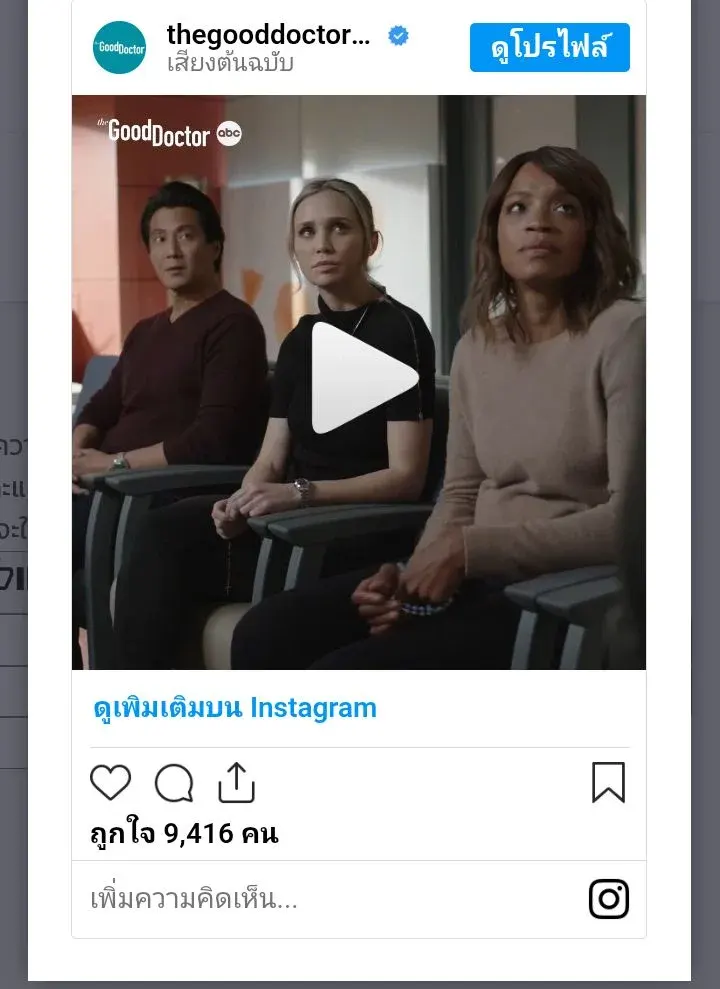720x989 pixels.
Task: Like the post with heart icon
Action: point(110,783)
